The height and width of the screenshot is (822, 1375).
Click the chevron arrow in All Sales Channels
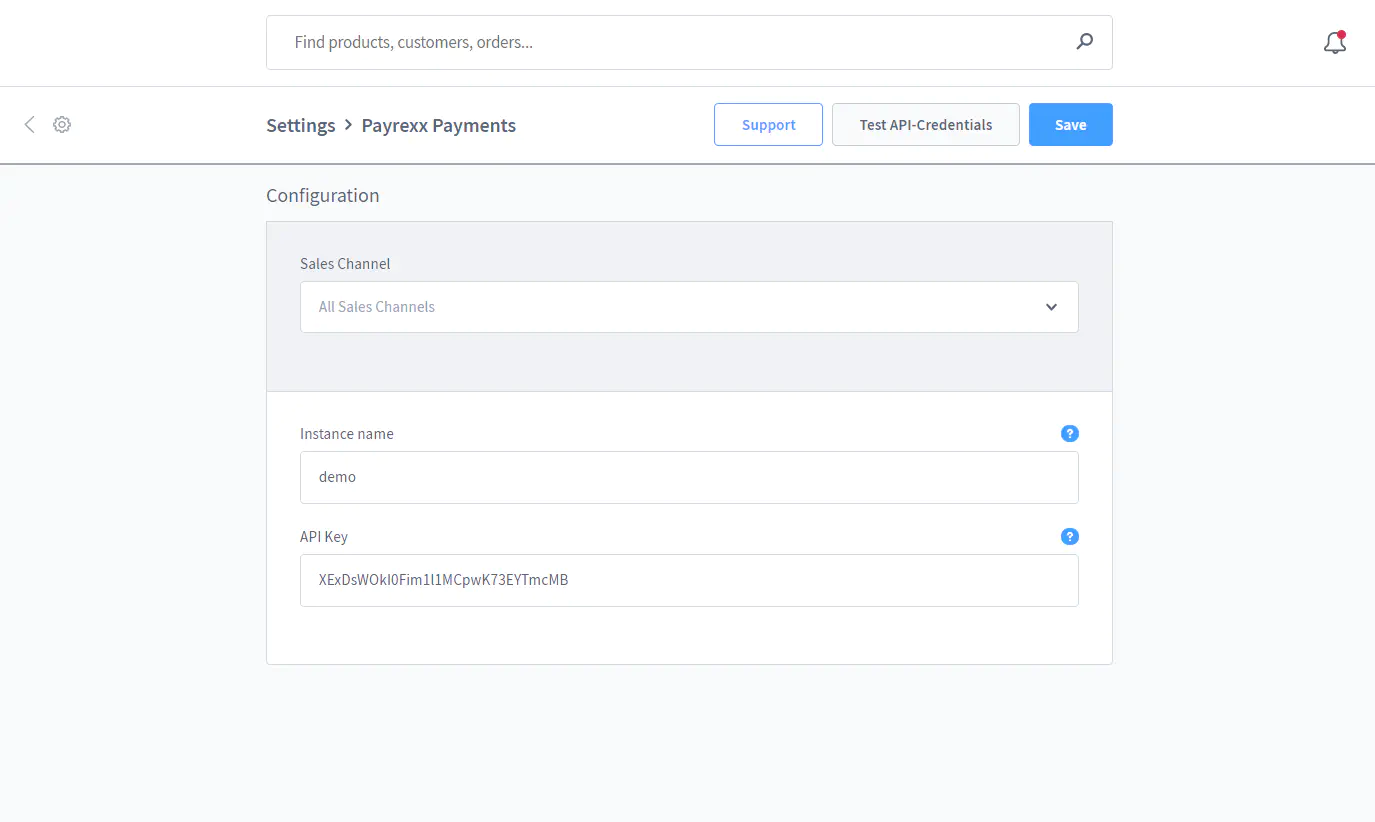pyautogui.click(x=1051, y=307)
